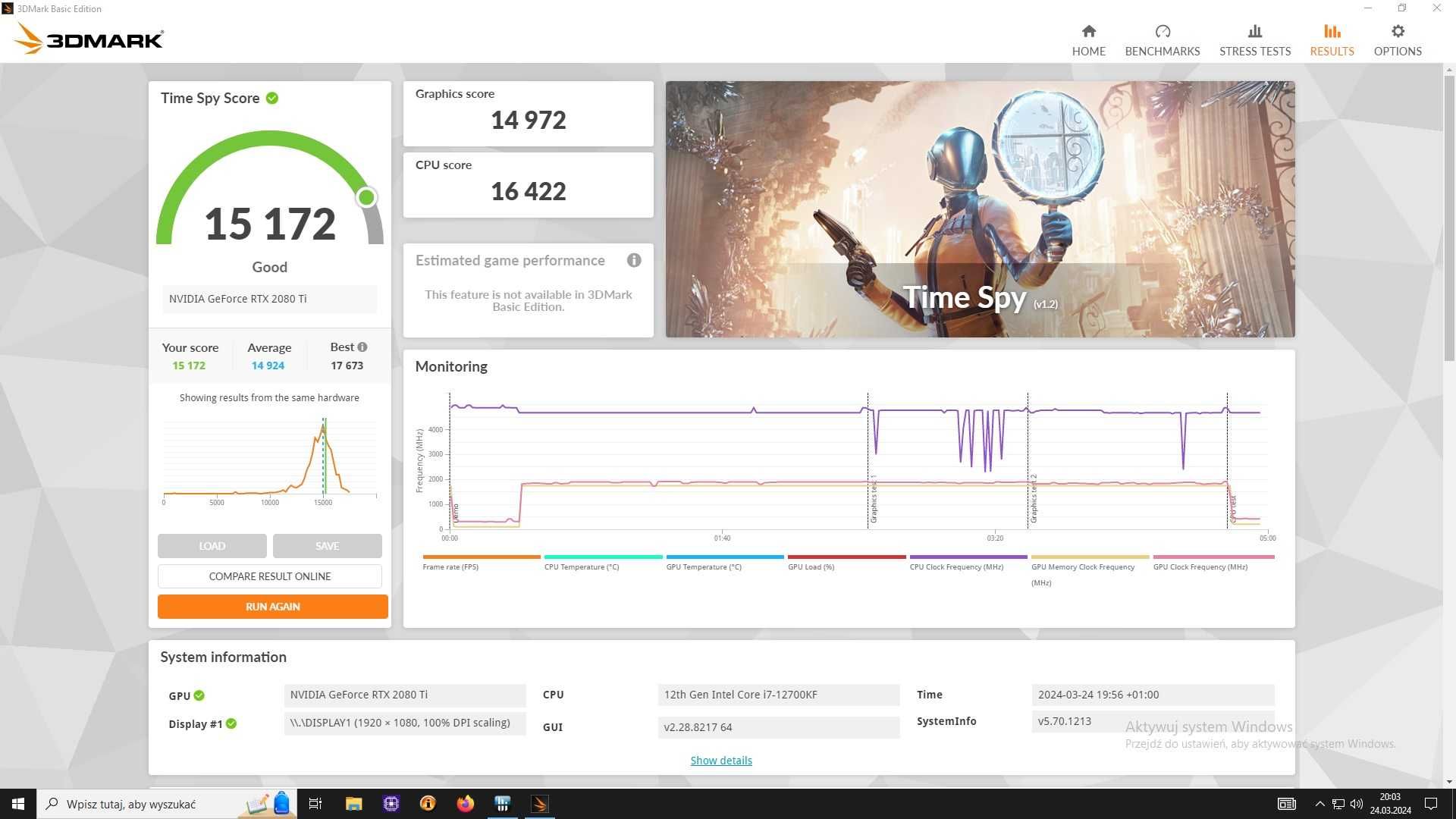The width and height of the screenshot is (1456, 819).
Task: Click the RUN AGAIN button
Action: pos(271,606)
